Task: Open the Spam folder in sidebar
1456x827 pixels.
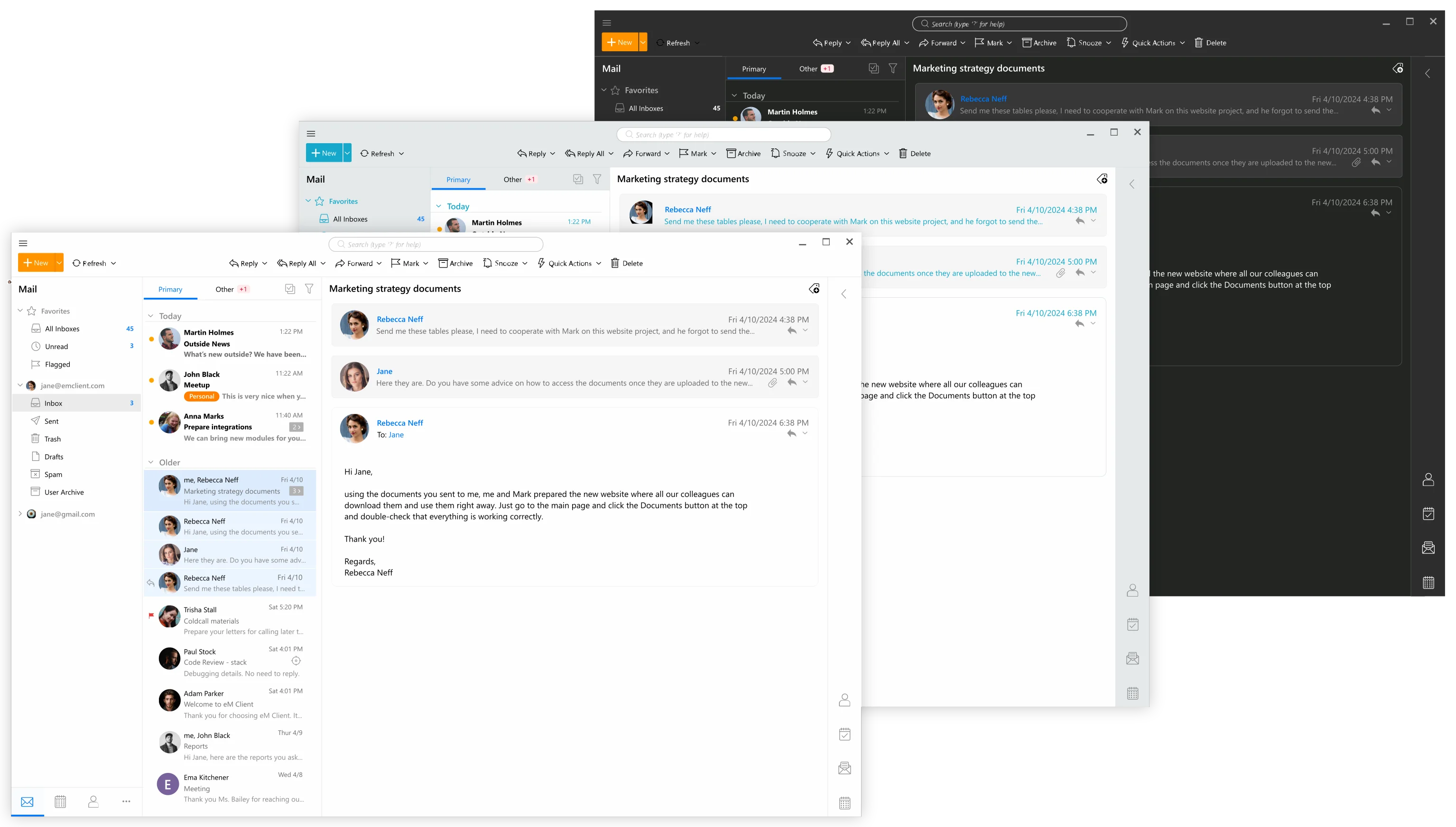Action: (54, 474)
